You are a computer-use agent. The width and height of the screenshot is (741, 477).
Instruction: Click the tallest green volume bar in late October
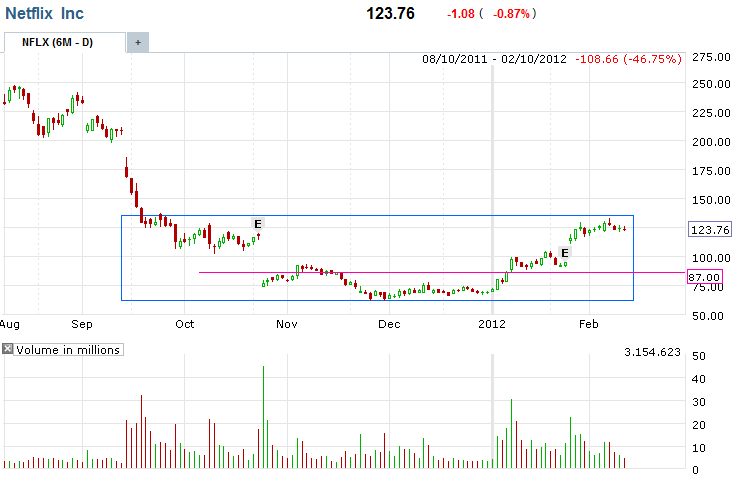coord(263,417)
